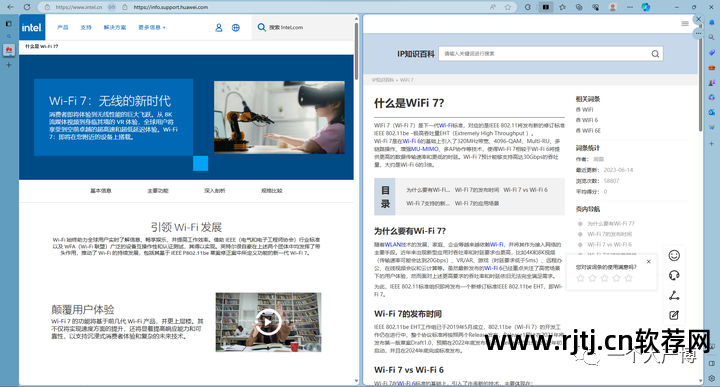Open the split pane more options ellipsis
This screenshot has height=387, width=720.
tap(698, 33)
